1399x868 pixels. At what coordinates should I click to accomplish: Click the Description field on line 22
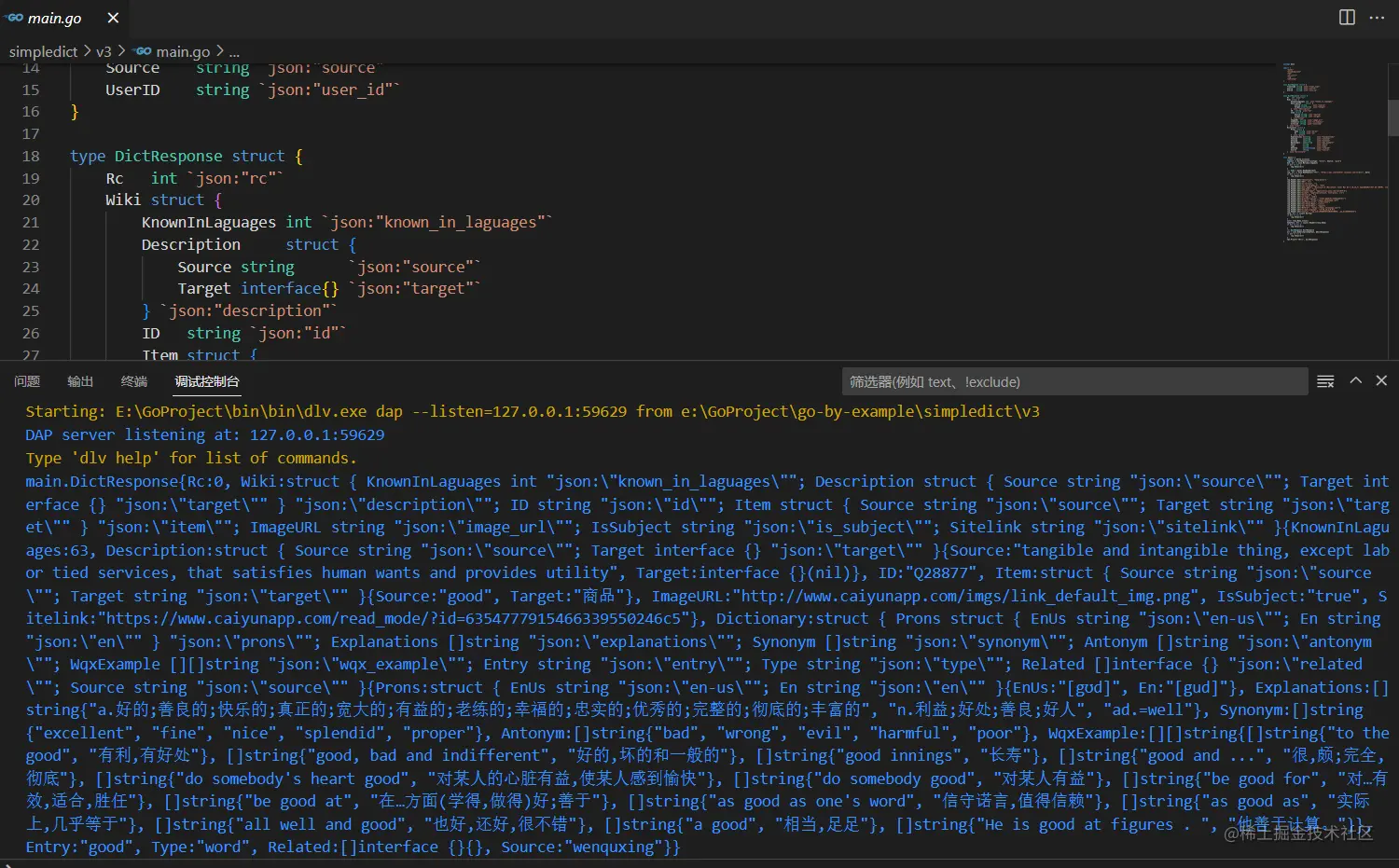[191, 244]
